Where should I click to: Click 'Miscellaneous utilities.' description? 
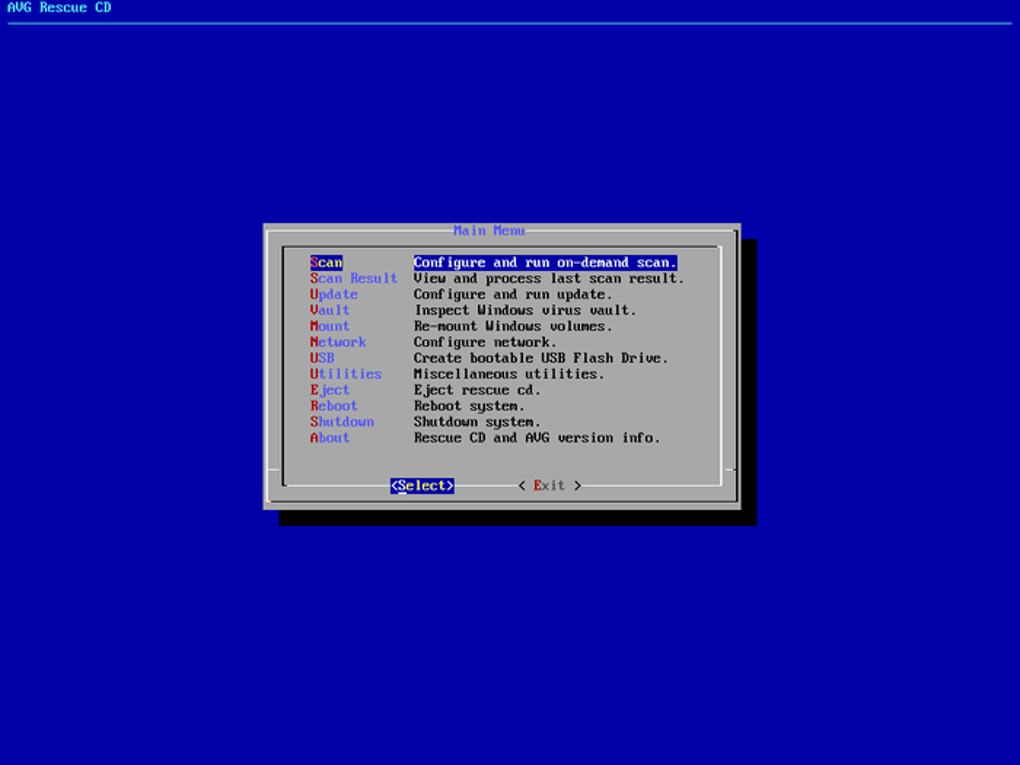(x=509, y=374)
